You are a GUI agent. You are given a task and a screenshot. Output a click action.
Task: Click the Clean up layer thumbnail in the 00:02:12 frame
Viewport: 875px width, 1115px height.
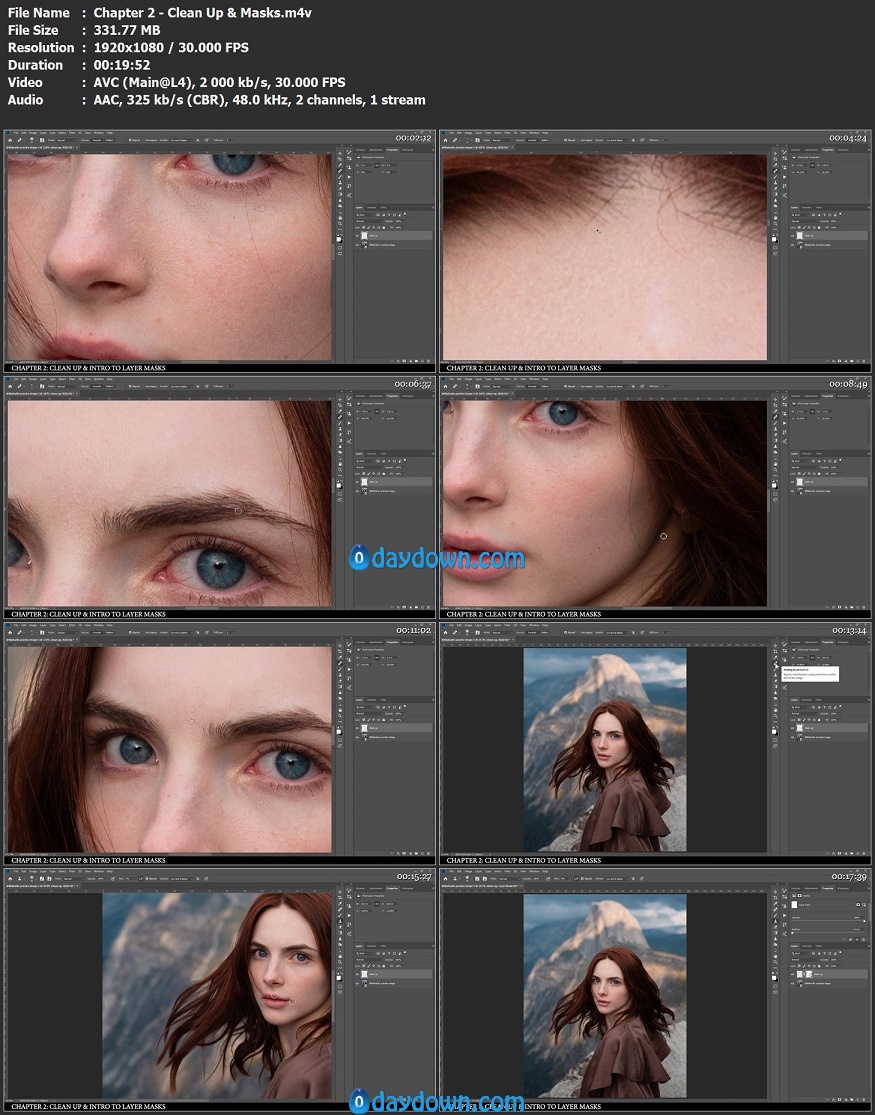(x=364, y=236)
